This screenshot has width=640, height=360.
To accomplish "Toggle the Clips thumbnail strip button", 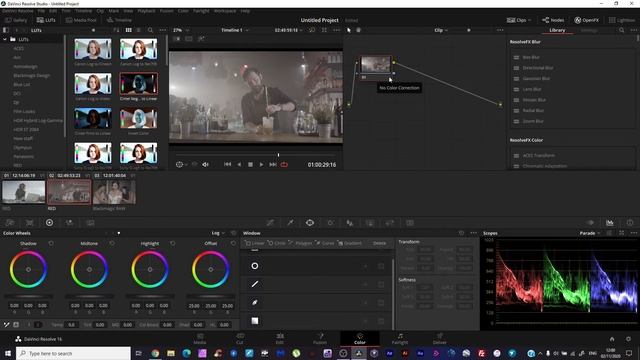I will coord(519,20).
